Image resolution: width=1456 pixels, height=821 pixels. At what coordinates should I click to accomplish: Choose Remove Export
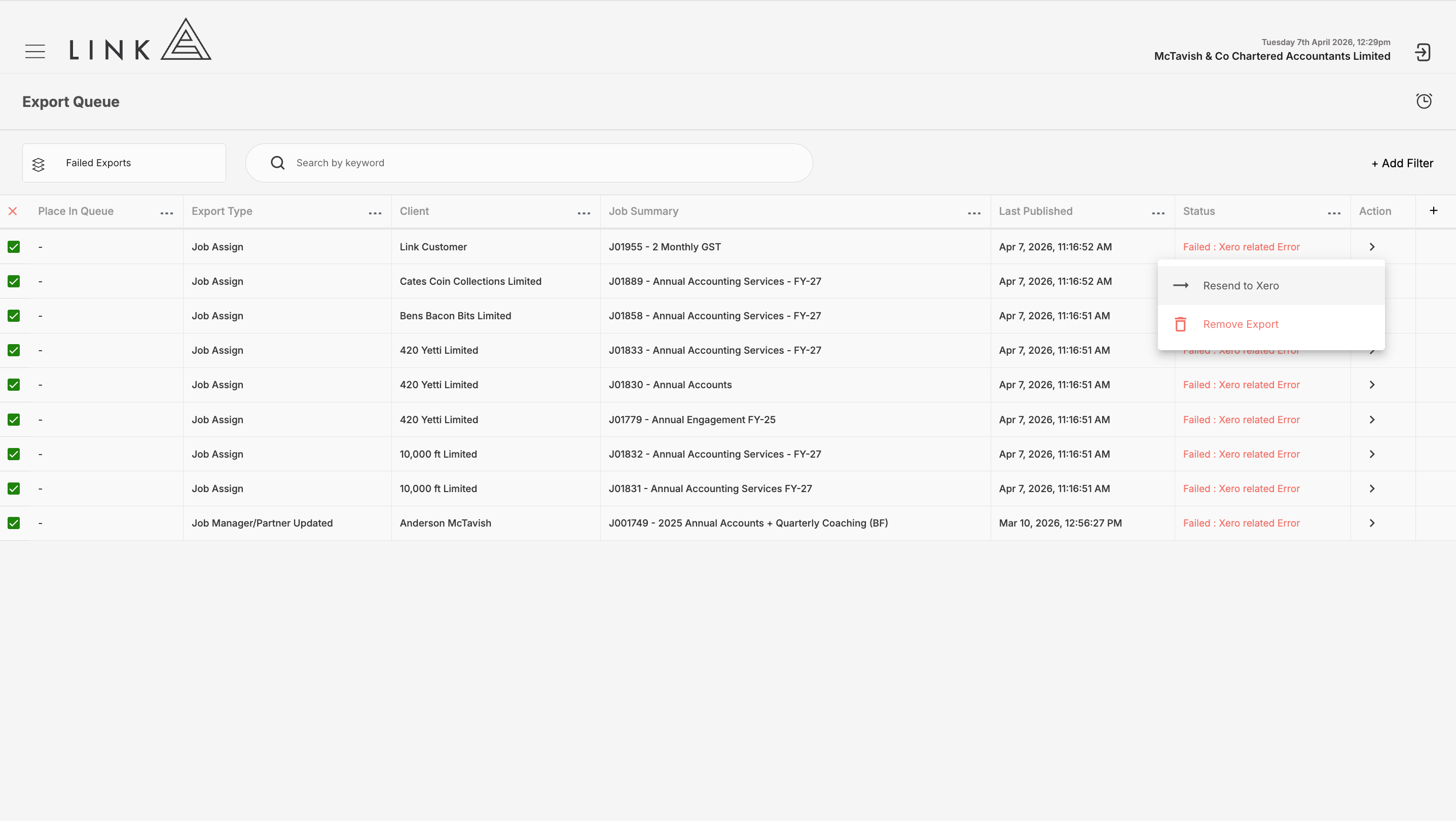pyautogui.click(x=1271, y=324)
